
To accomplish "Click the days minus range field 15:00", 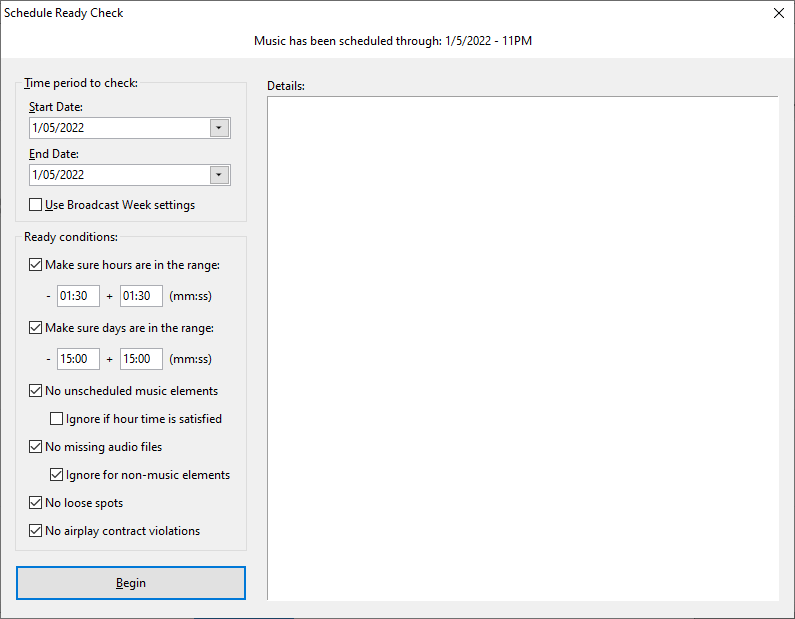I will click(78, 359).
